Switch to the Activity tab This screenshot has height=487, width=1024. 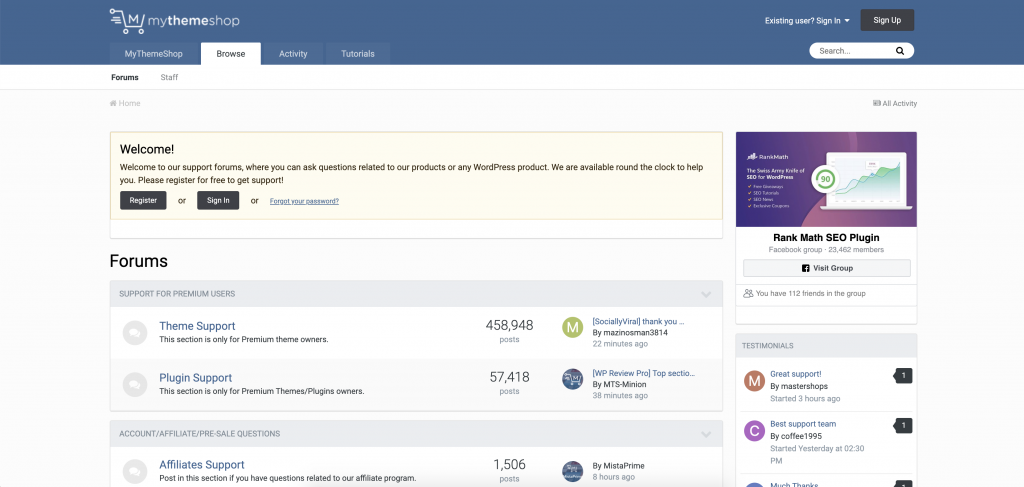point(293,54)
